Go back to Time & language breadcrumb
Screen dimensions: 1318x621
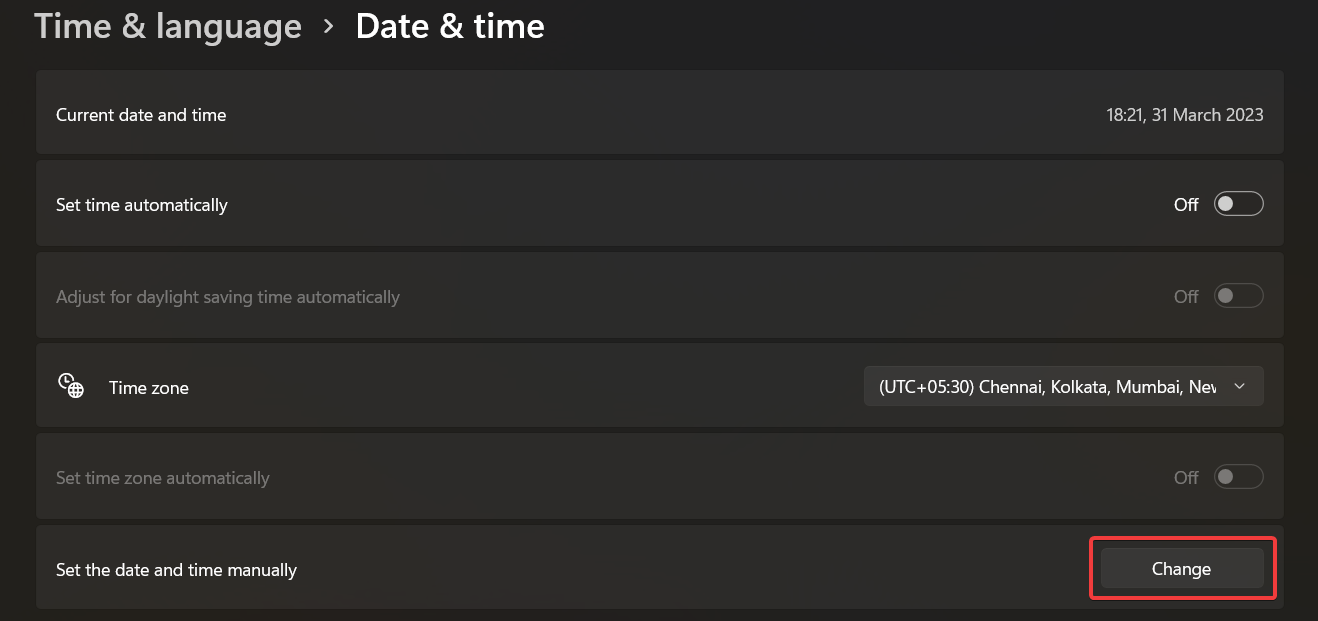click(168, 26)
